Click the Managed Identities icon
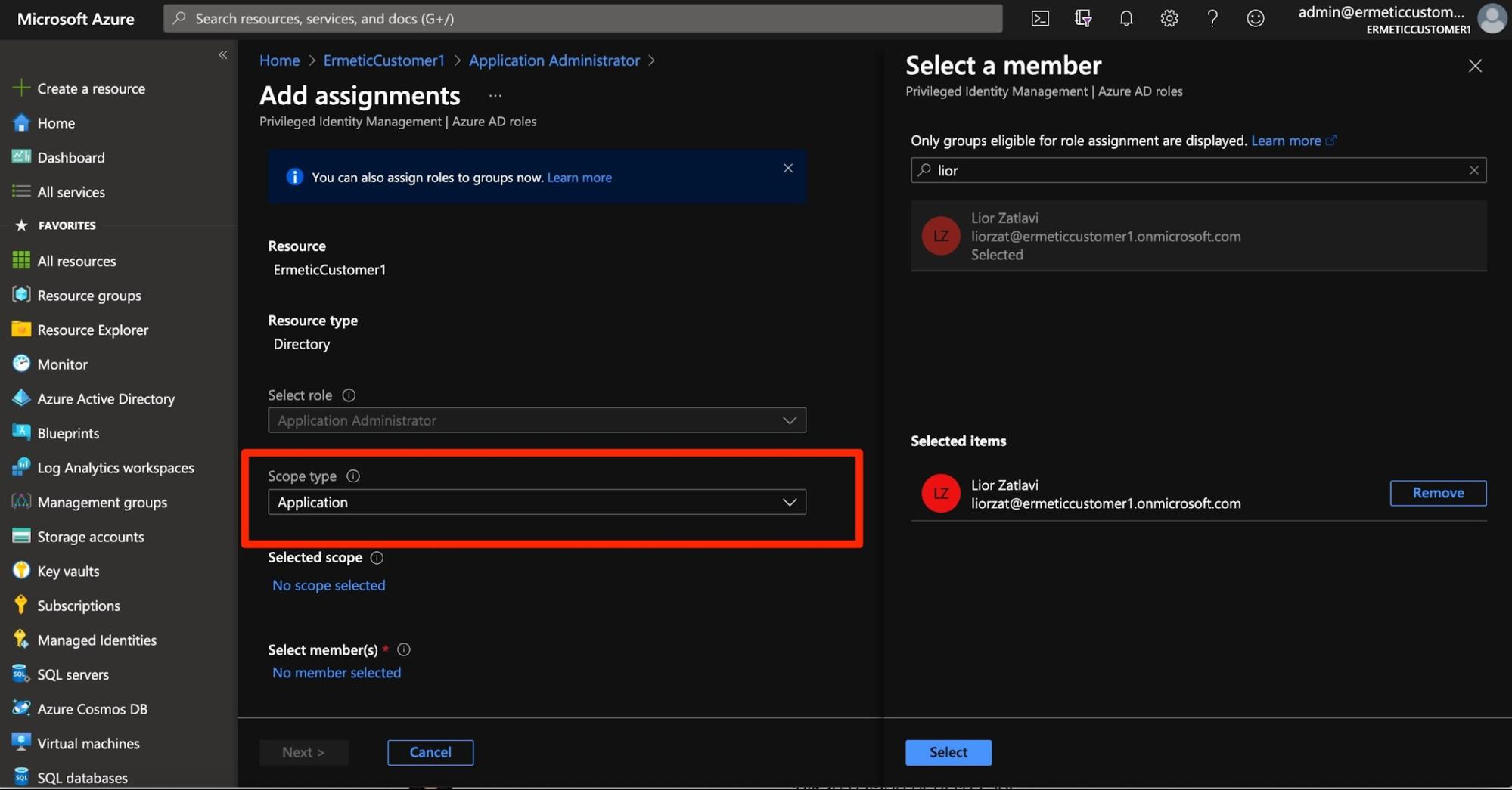The height and width of the screenshot is (790, 1512). tap(21, 639)
